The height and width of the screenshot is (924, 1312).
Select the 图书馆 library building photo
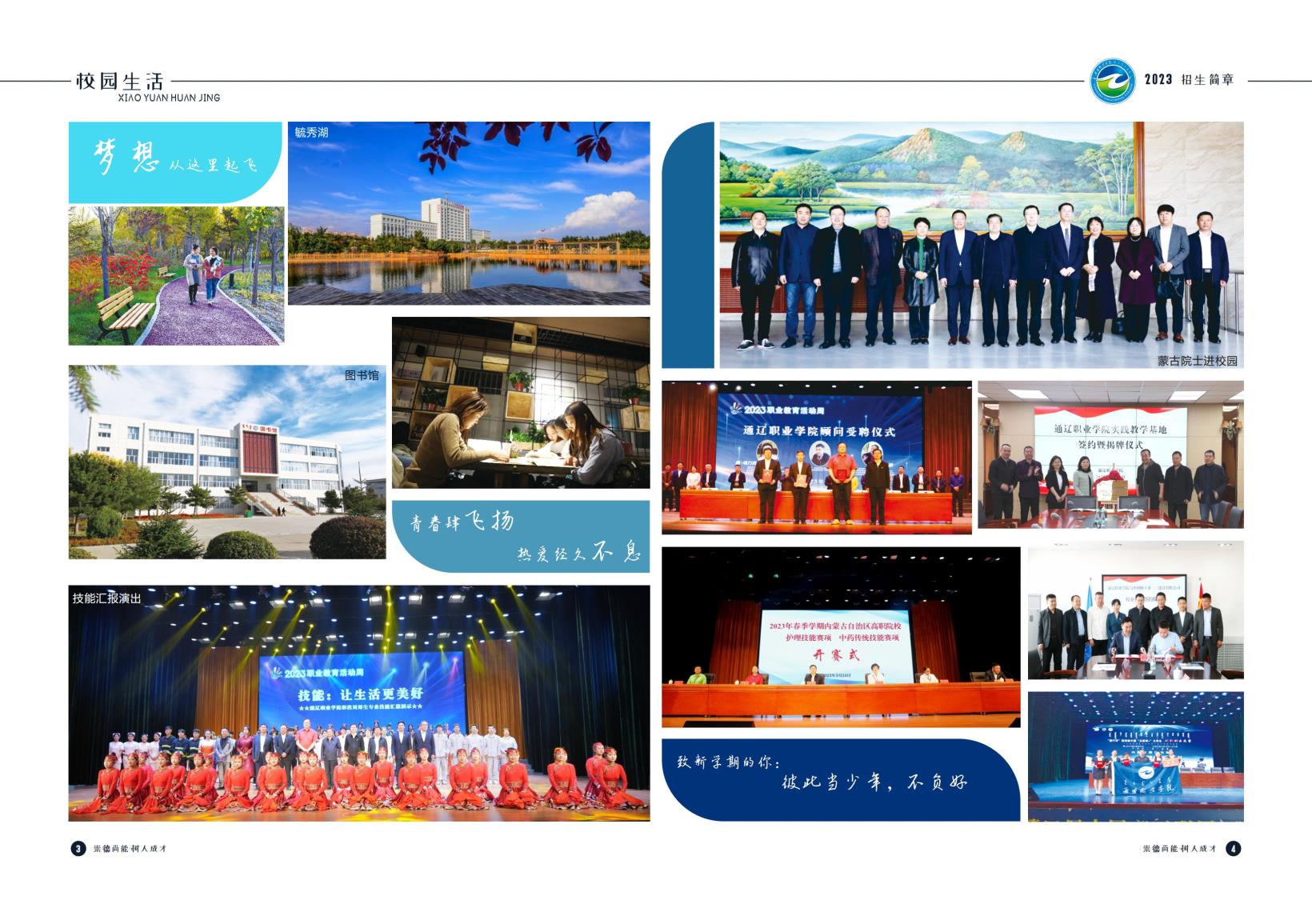pos(227,462)
